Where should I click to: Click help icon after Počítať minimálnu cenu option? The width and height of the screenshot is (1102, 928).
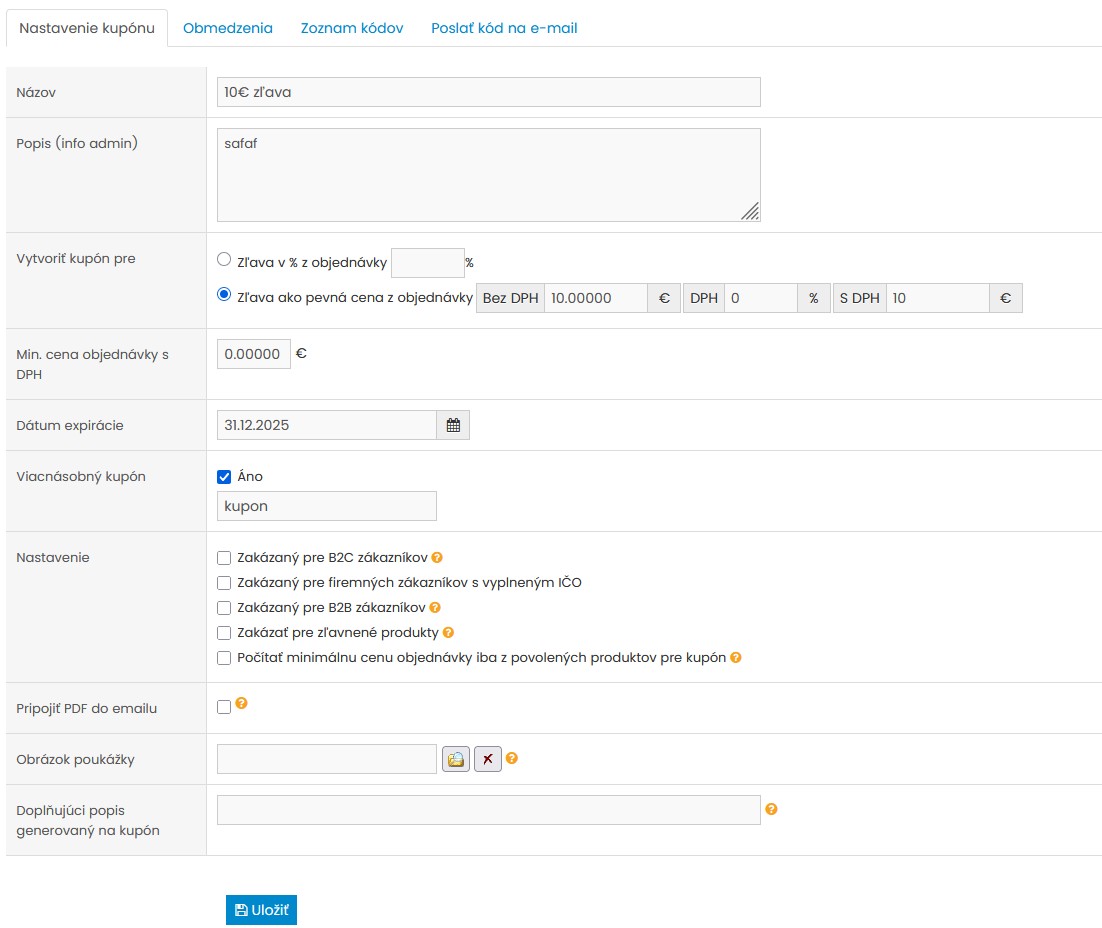(736, 658)
